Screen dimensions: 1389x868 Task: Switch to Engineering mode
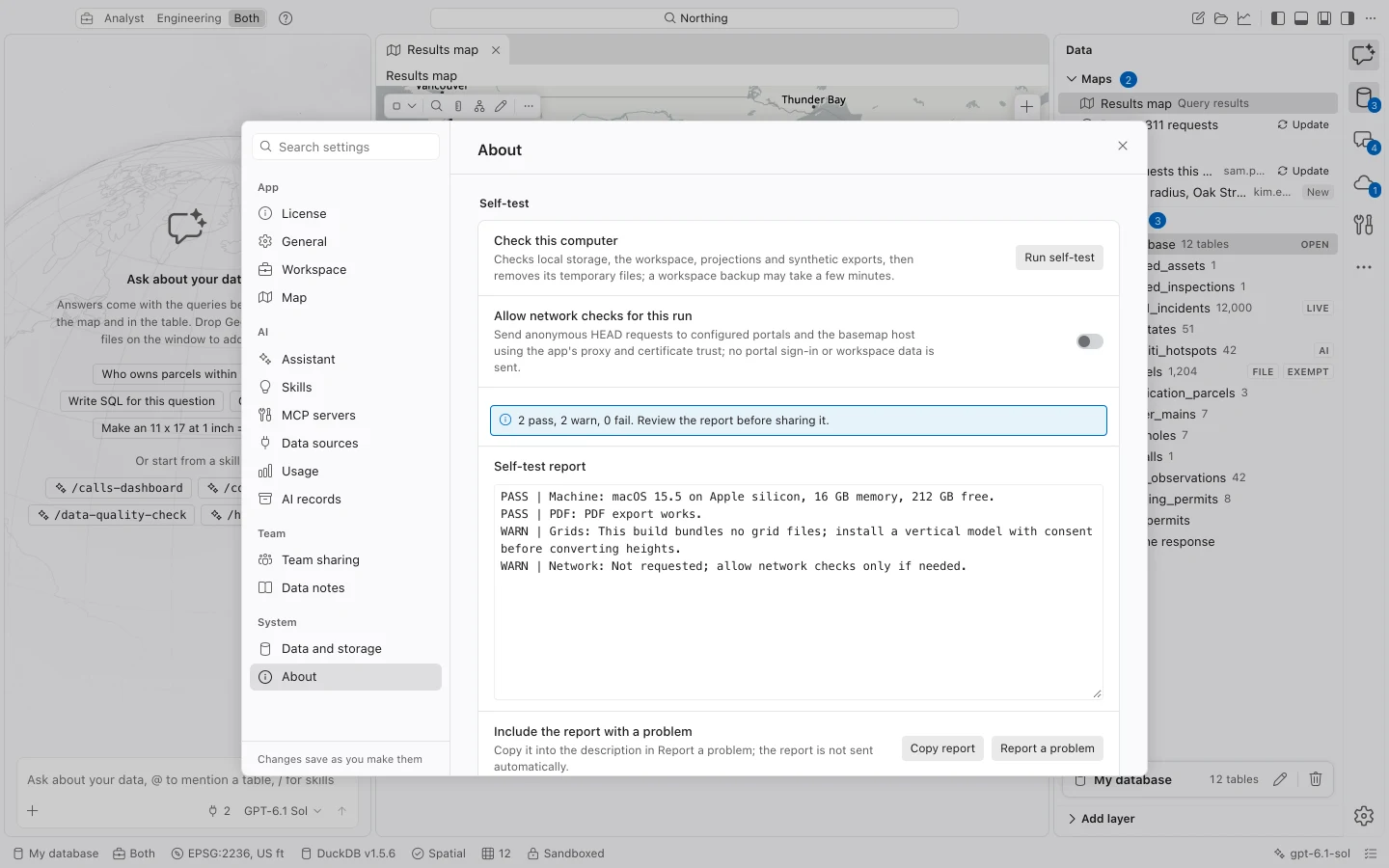pos(189,18)
